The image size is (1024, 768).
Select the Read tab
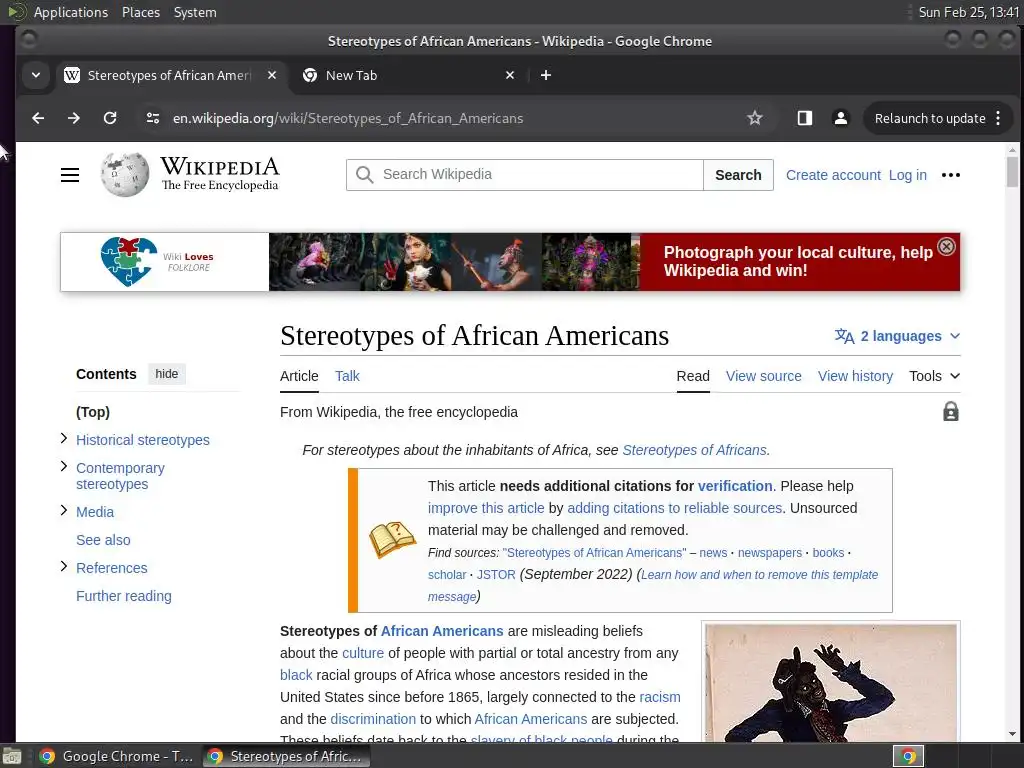693,376
